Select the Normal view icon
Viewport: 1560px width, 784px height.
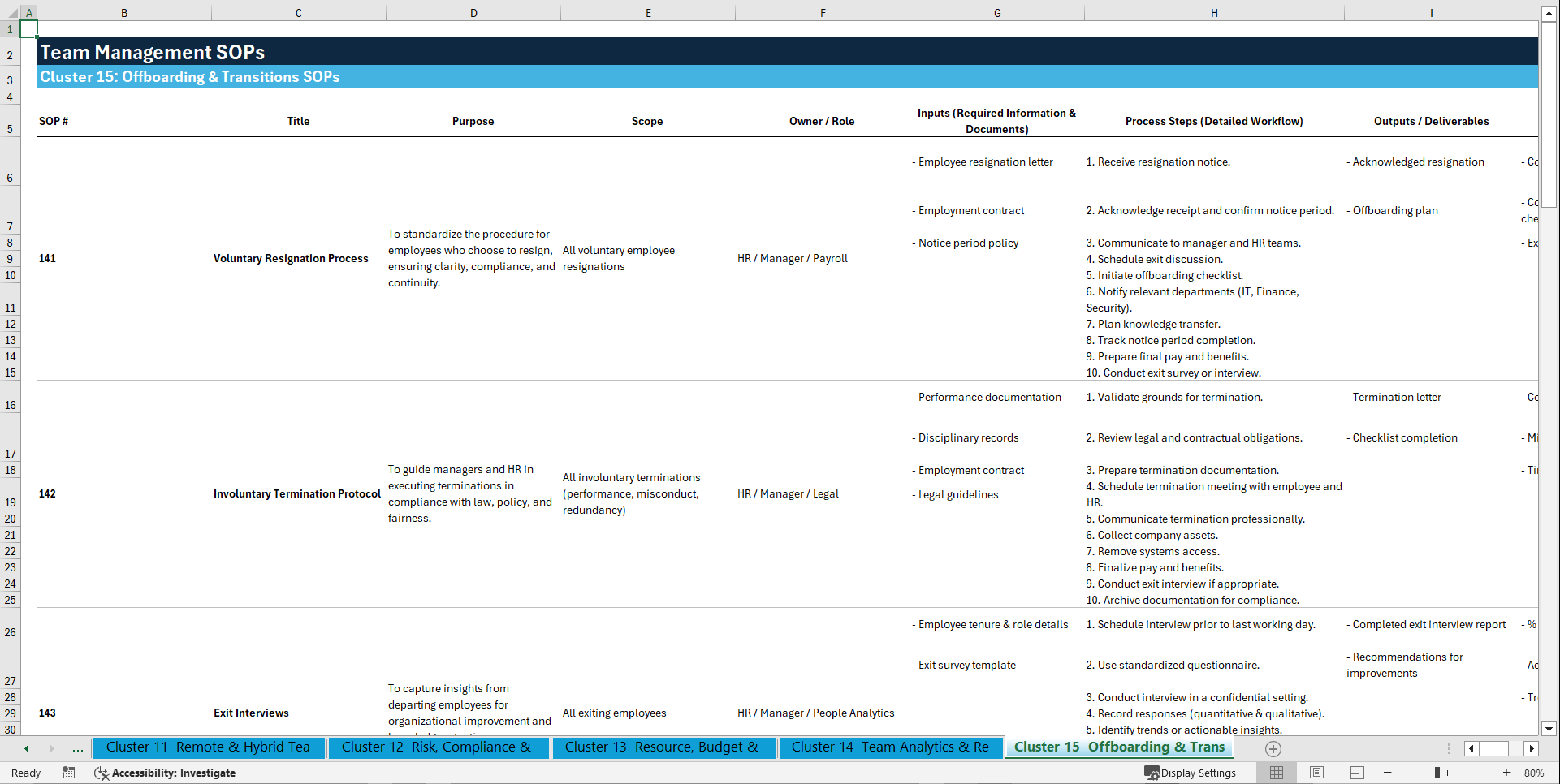coord(1276,773)
